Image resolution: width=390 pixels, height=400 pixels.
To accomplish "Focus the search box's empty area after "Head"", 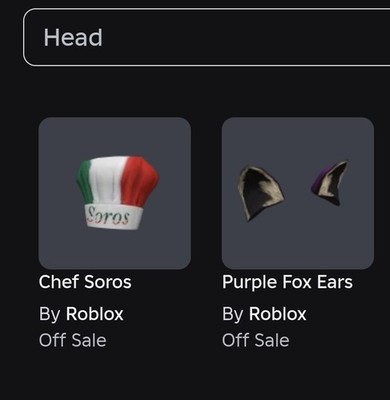I will 247,37.
